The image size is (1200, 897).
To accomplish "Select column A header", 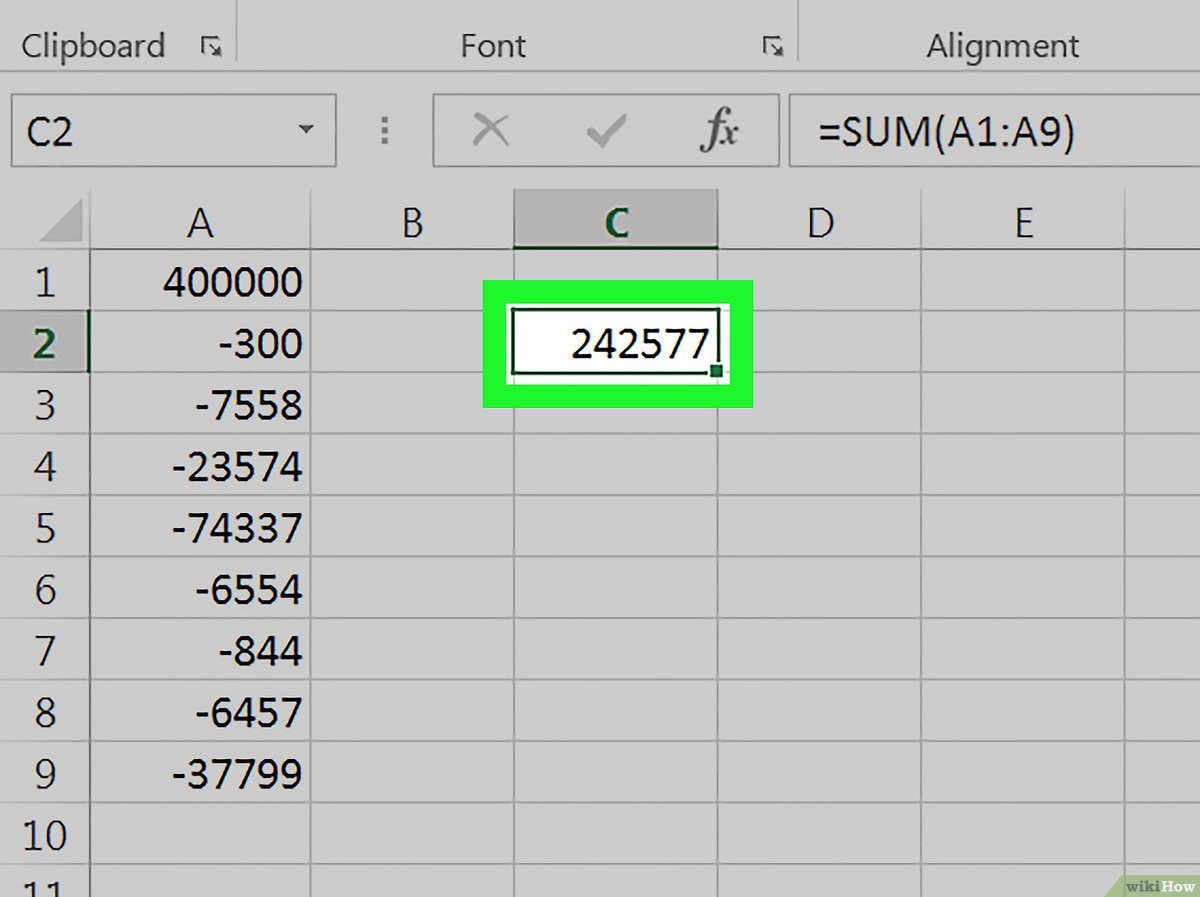I will point(200,223).
